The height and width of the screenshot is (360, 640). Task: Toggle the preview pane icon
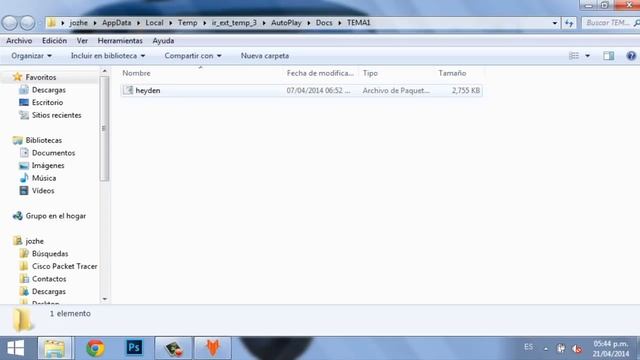609,56
